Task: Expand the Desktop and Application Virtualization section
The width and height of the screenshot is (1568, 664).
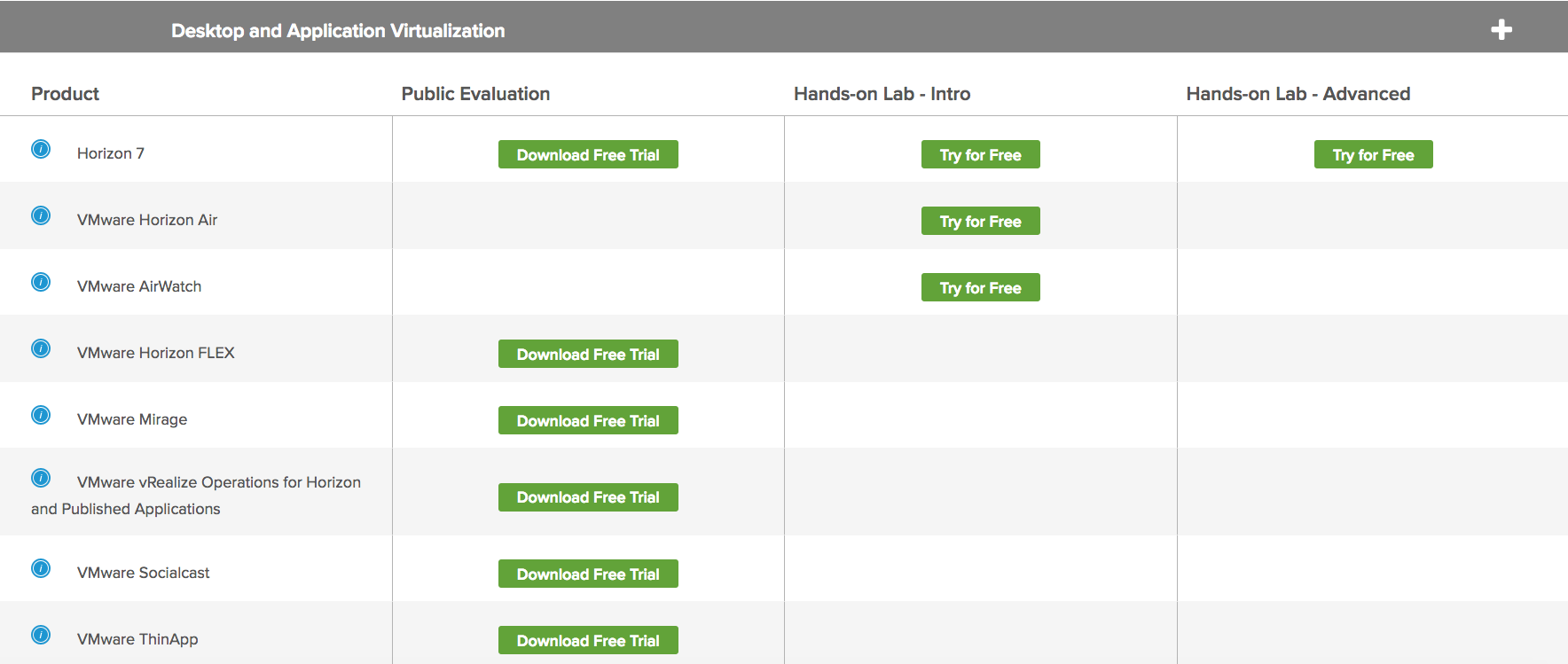Action: point(1501,30)
